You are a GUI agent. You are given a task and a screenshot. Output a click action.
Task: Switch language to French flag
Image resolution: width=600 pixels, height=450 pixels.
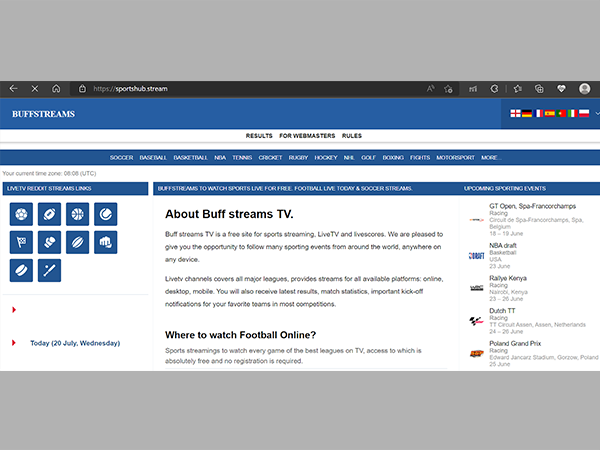[x=538, y=113]
